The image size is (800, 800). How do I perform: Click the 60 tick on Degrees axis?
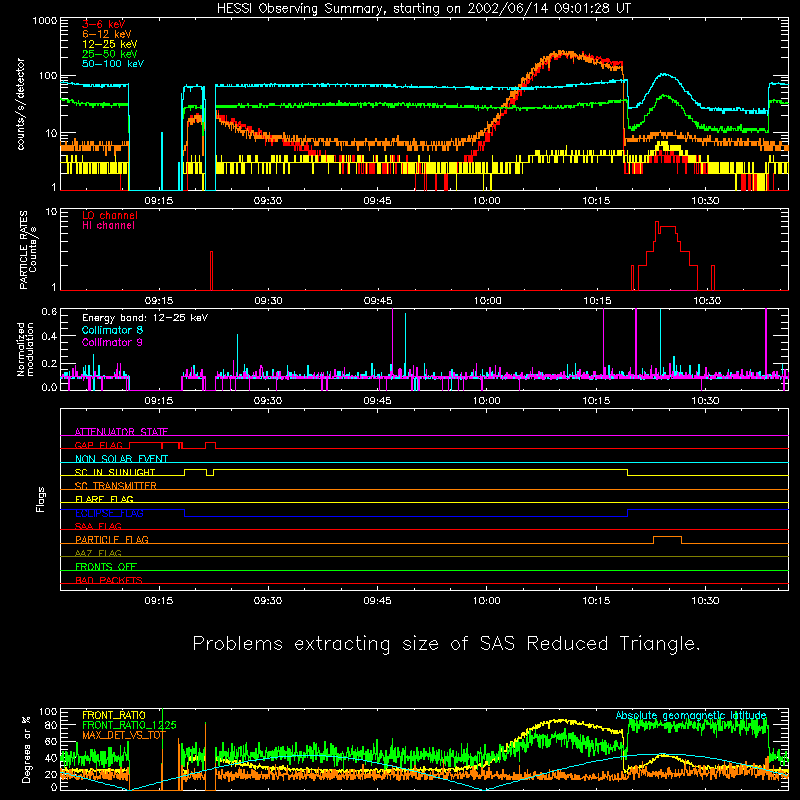click(x=51, y=741)
